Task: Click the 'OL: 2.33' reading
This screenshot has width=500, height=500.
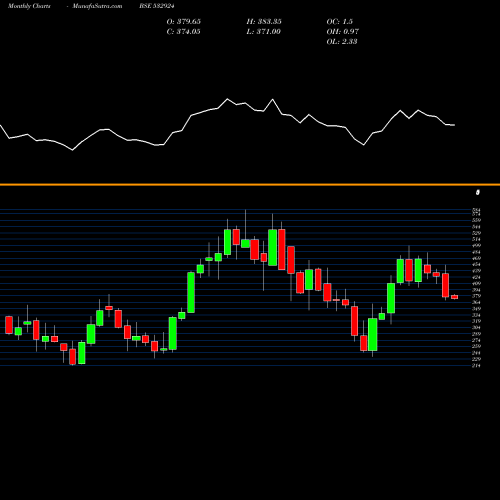Action: tap(342, 42)
